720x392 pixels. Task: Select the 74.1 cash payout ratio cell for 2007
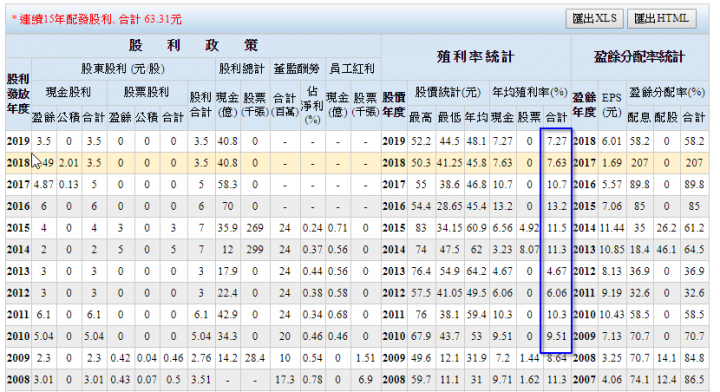click(x=640, y=380)
